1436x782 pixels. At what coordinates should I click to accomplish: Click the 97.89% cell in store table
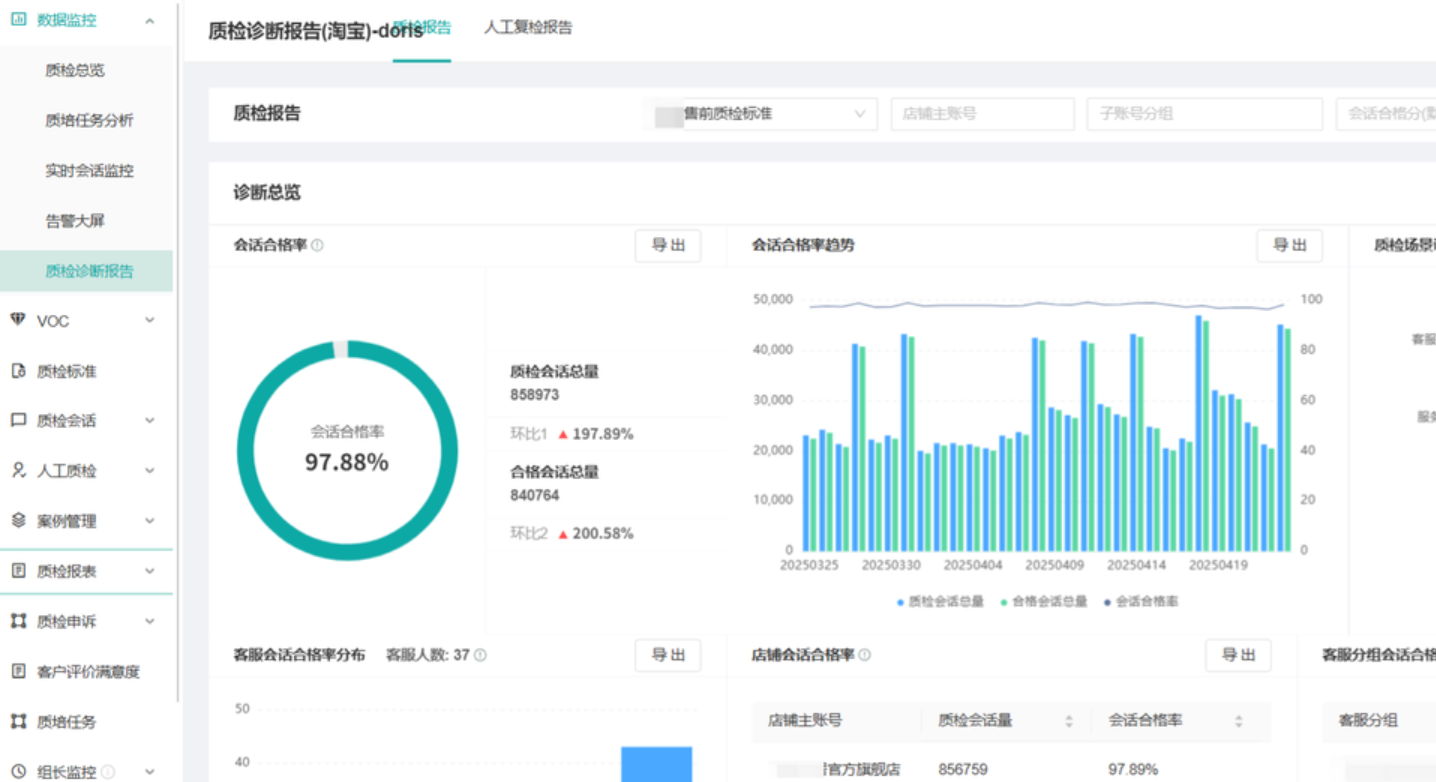coord(1133,769)
